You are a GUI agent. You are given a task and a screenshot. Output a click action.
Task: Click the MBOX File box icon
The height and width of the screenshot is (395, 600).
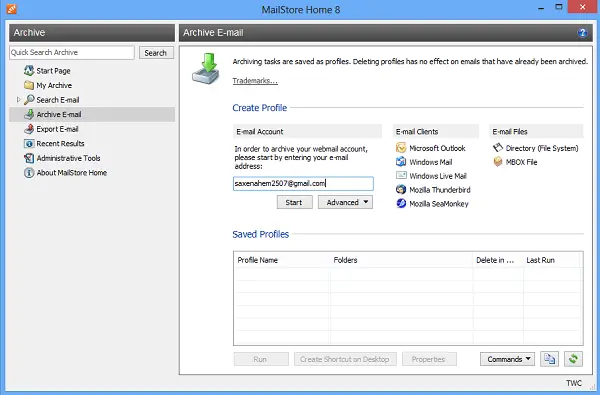coord(497,162)
